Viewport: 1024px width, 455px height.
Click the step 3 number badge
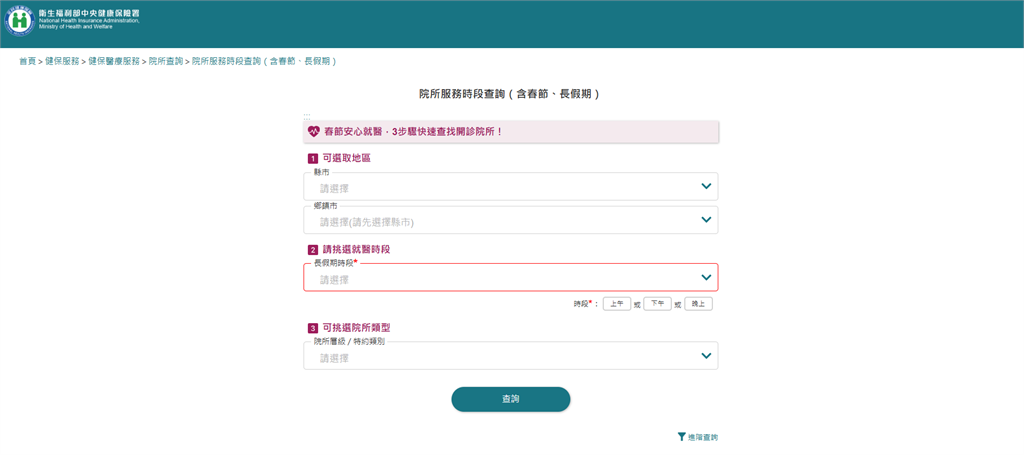312,328
